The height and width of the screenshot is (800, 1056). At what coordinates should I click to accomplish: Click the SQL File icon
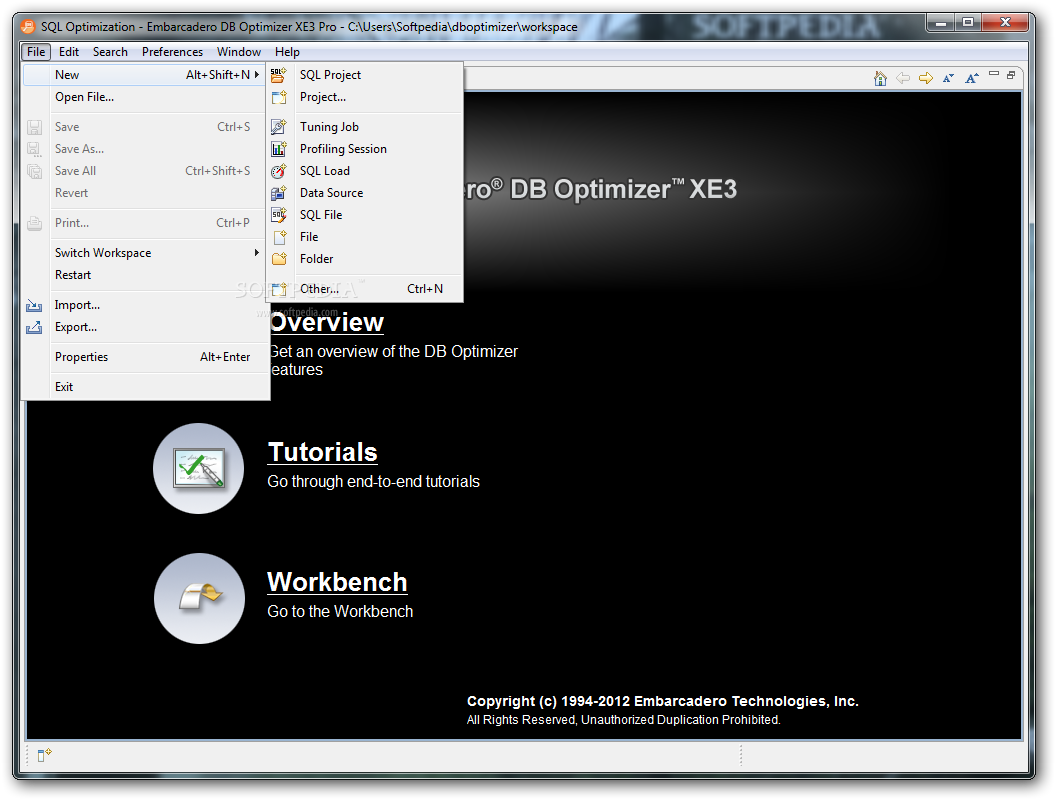[x=279, y=215]
